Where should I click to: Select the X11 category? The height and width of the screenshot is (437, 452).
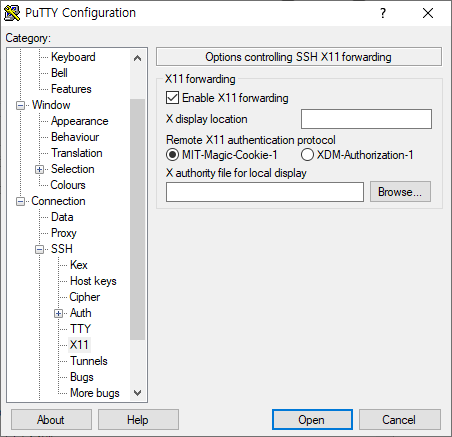coord(79,345)
